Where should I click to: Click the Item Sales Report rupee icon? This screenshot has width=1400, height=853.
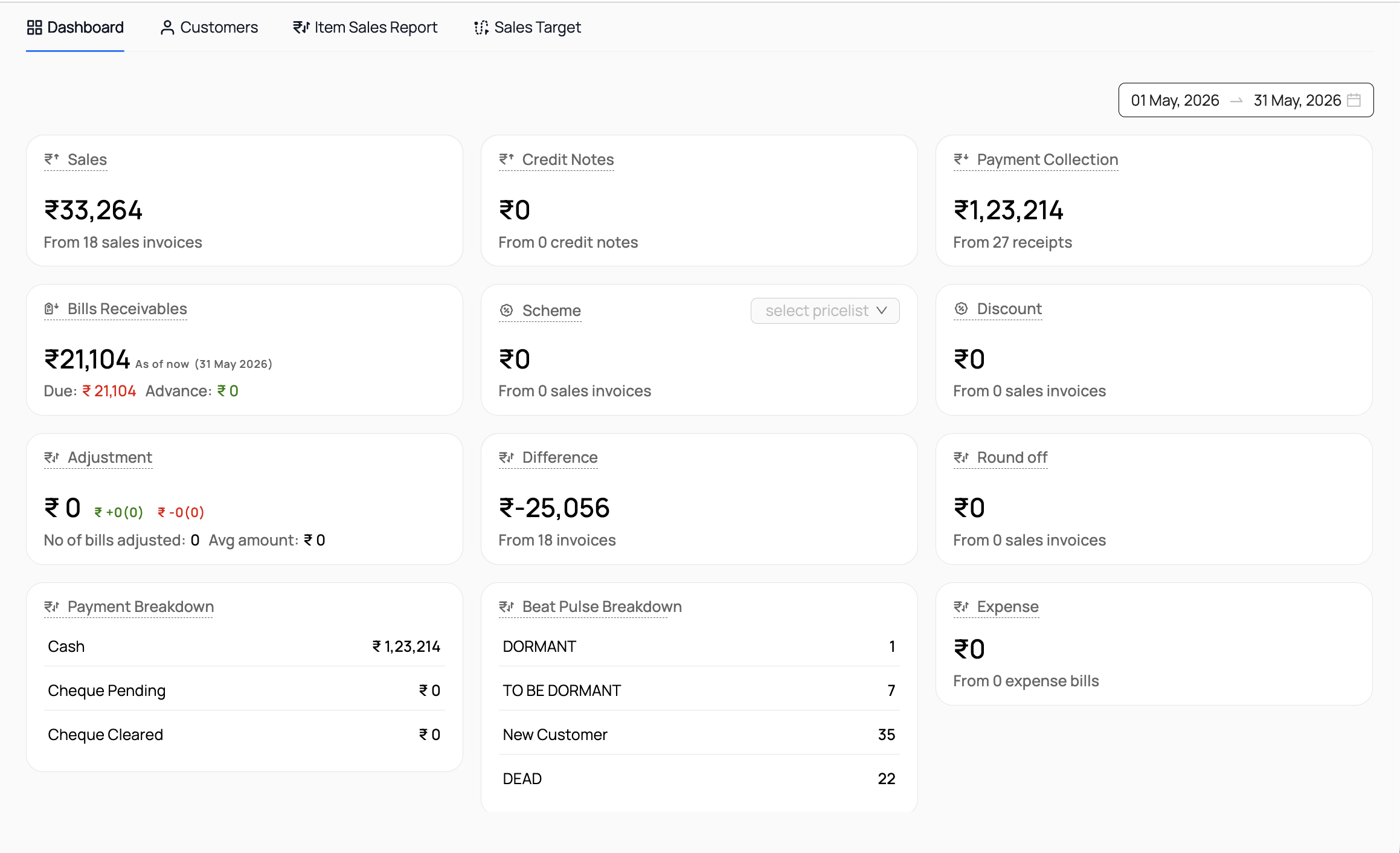point(301,28)
